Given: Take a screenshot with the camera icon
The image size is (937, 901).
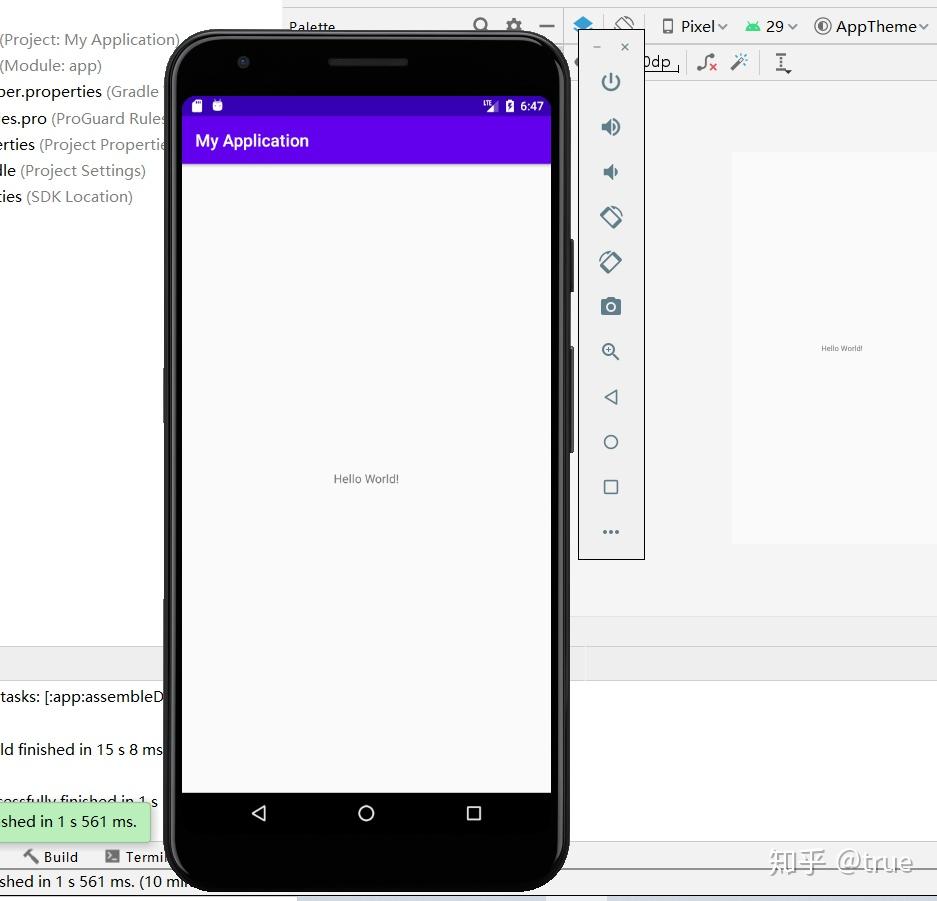Looking at the screenshot, I should point(611,307).
